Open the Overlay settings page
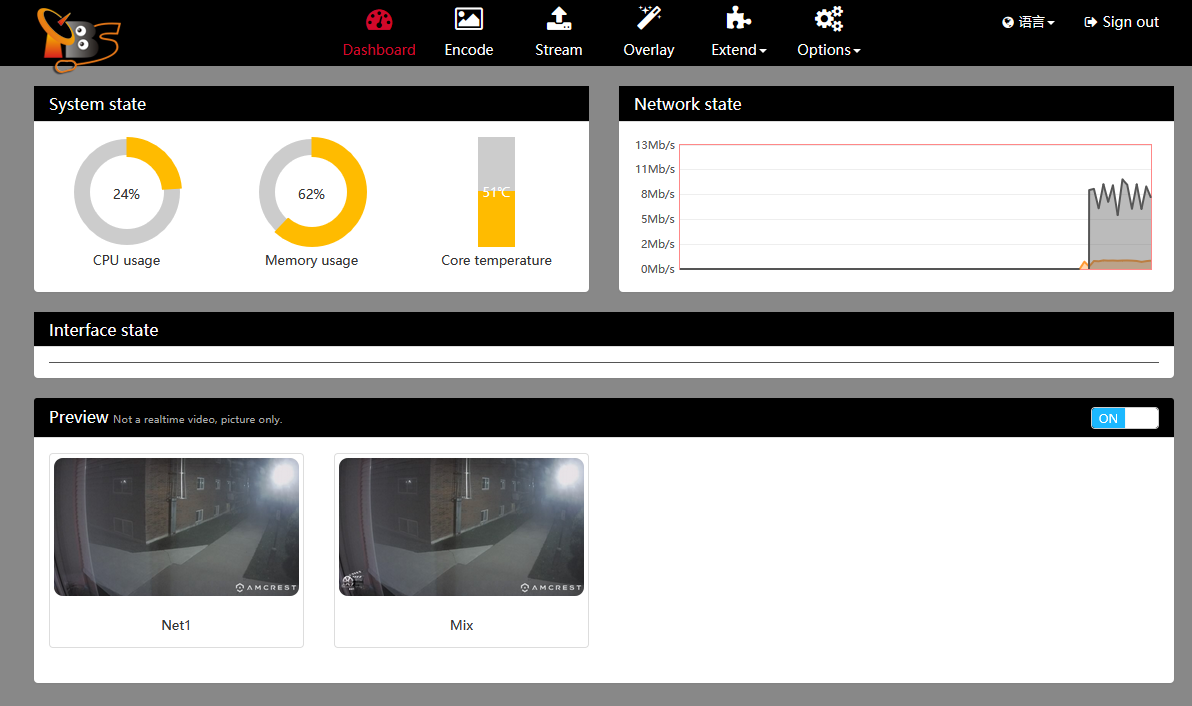 point(648,33)
